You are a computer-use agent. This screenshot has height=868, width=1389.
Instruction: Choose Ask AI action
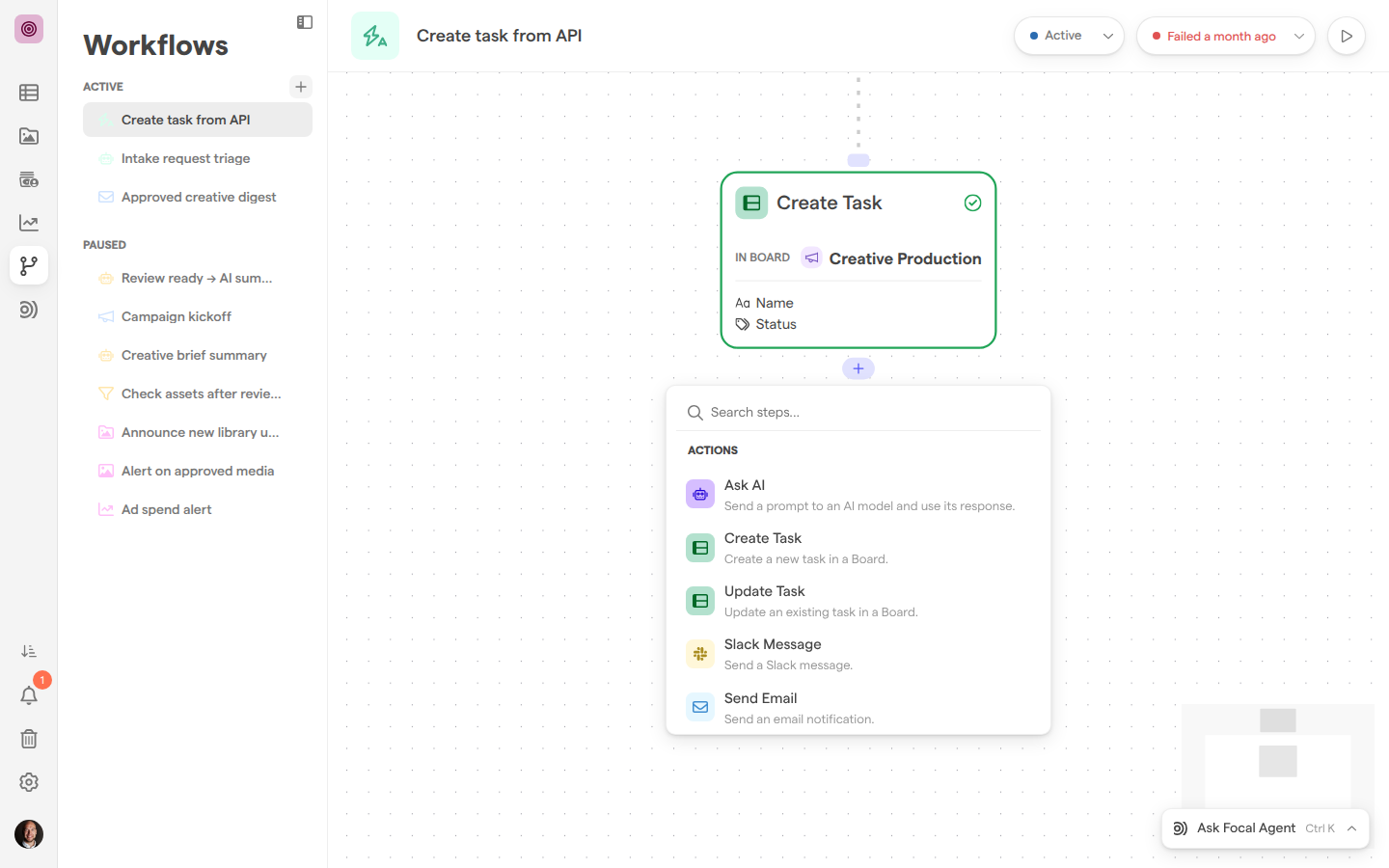click(x=858, y=495)
